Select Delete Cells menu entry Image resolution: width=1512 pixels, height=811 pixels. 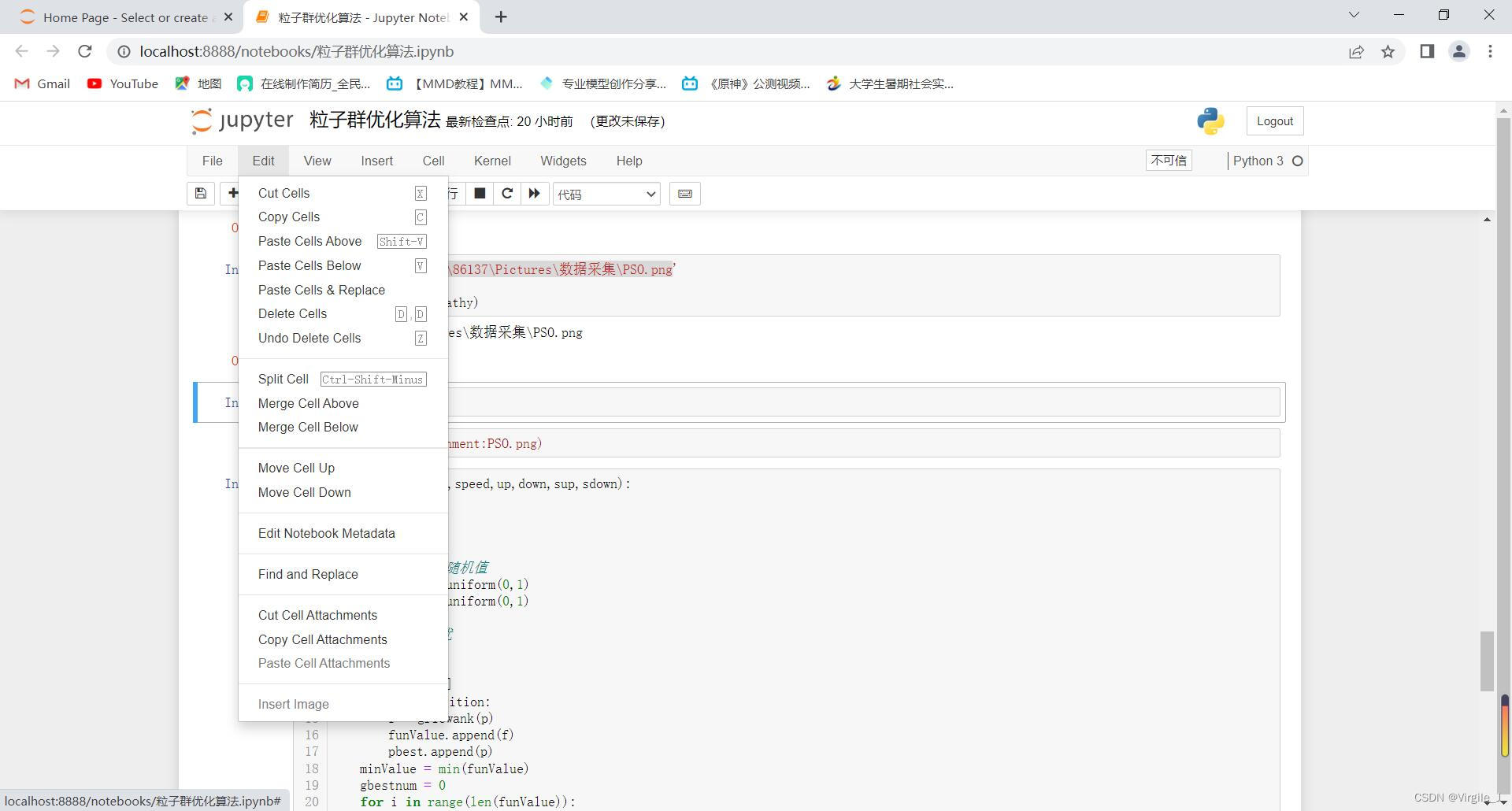coord(343,314)
